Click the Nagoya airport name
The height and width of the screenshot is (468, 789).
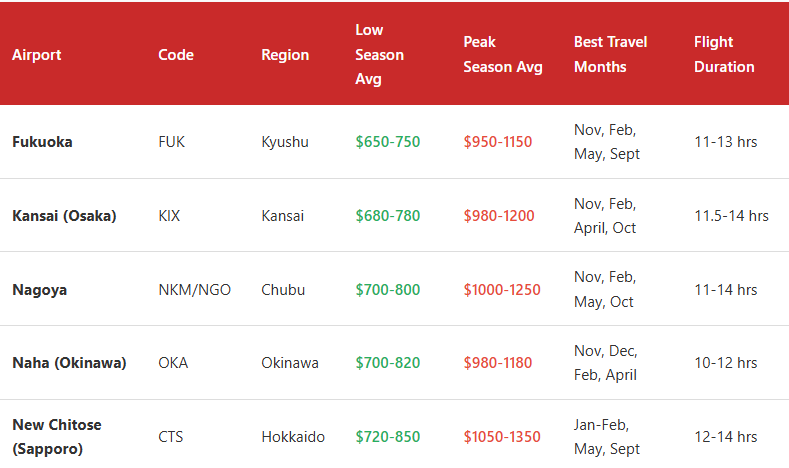click(x=40, y=290)
